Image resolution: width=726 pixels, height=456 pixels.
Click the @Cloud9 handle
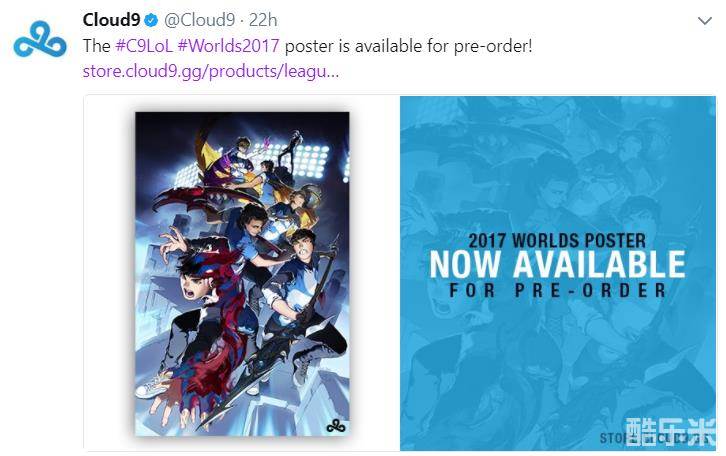click(200, 20)
